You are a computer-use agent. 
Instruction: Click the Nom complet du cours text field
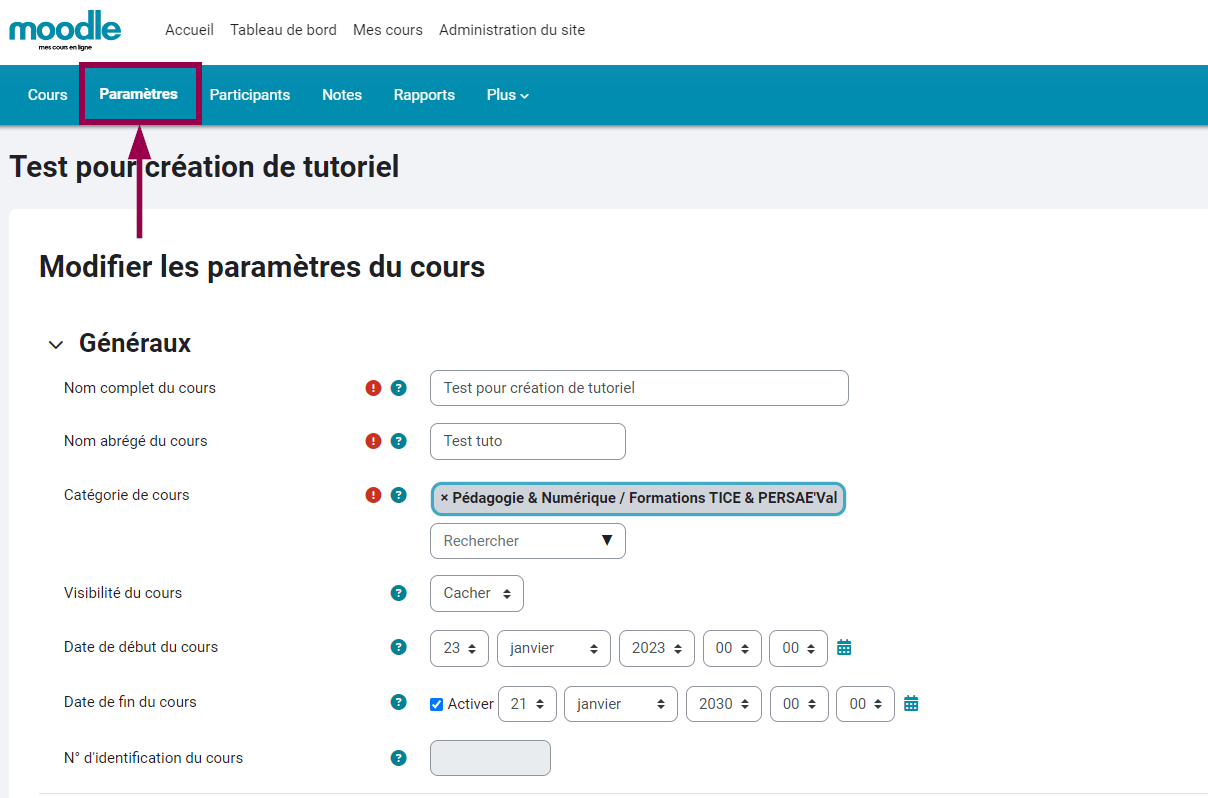tap(639, 388)
